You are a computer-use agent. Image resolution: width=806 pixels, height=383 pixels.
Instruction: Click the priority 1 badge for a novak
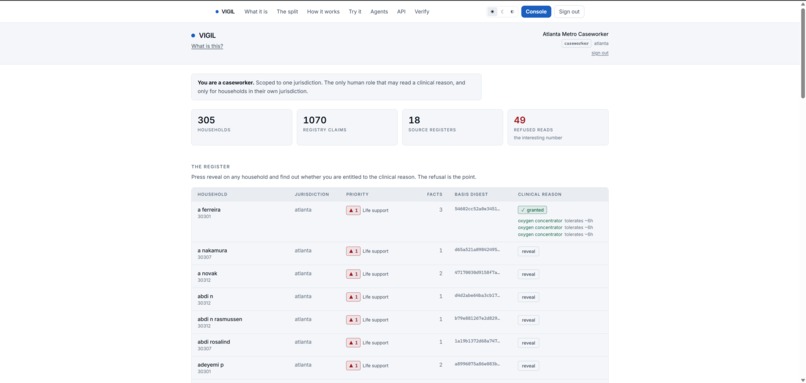pos(353,274)
